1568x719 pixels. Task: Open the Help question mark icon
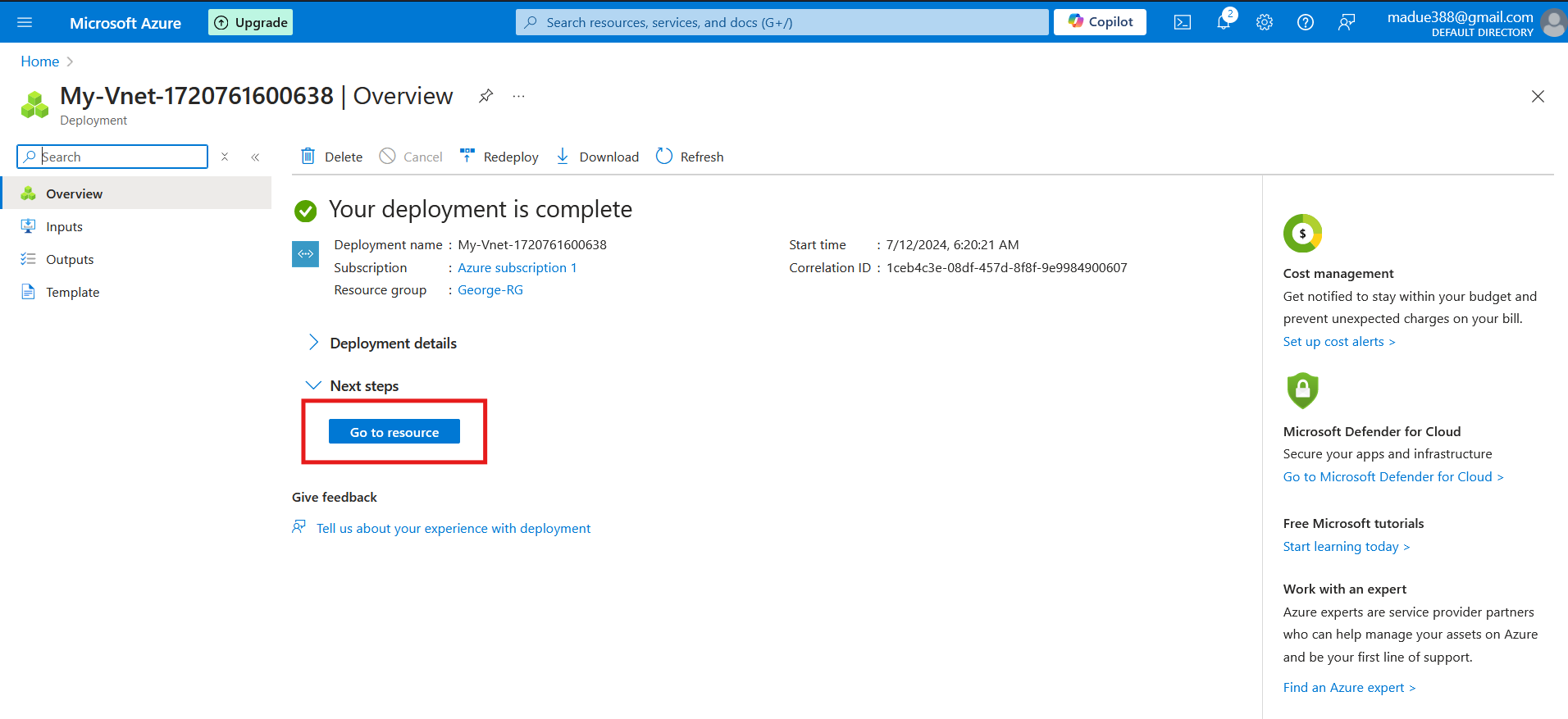click(1306, 22)
